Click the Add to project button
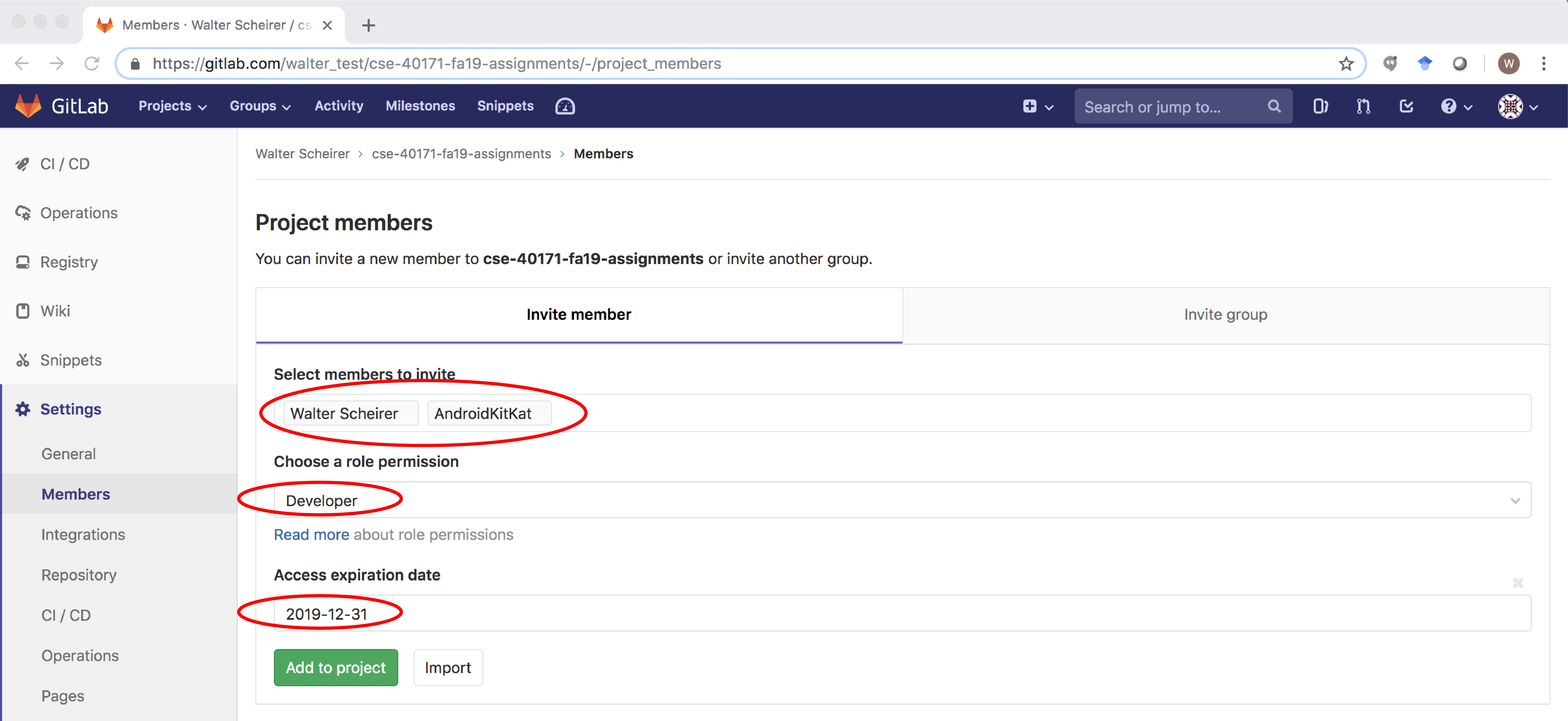The image size is (1568, 721). [335, 667]
